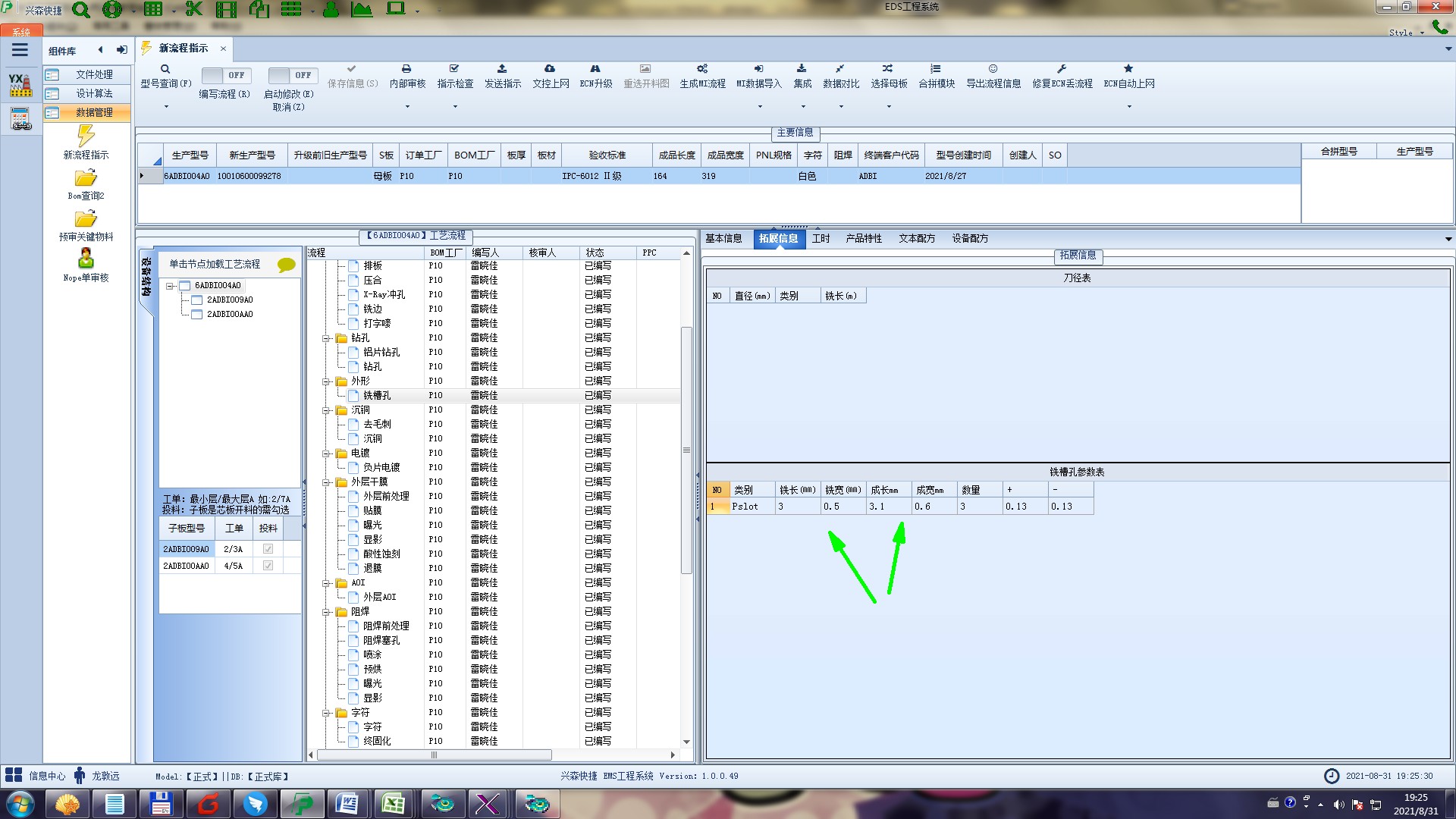Click the ECN自动上网 star icon
This screenshot has height=819, width=1456.
coord(1128,69)
